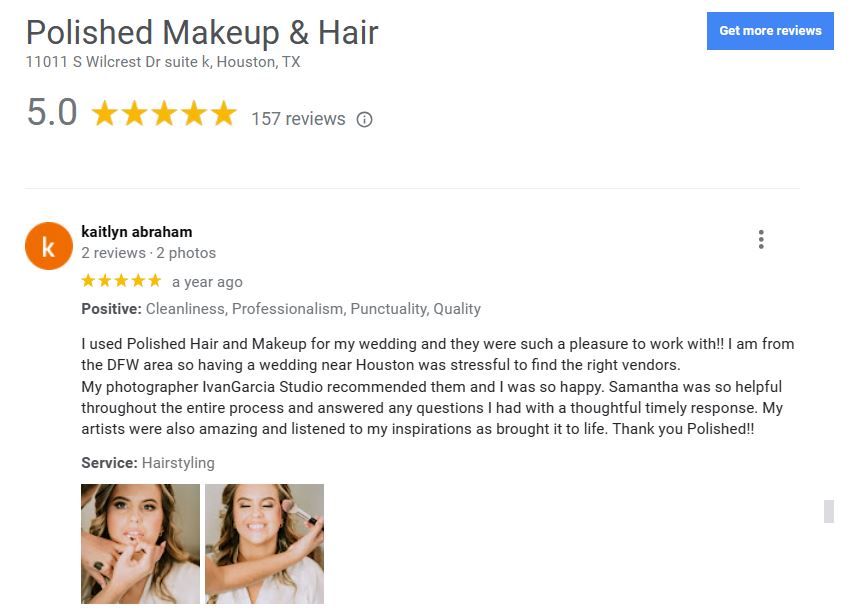Open the three-dot menu on kaitlyn's review
Viewport: 855px width, 614px height.
tap(761, 239)
